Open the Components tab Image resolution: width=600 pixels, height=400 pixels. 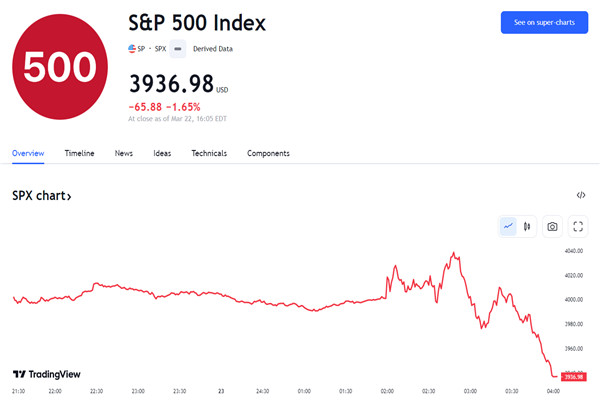tap(268, 153)
